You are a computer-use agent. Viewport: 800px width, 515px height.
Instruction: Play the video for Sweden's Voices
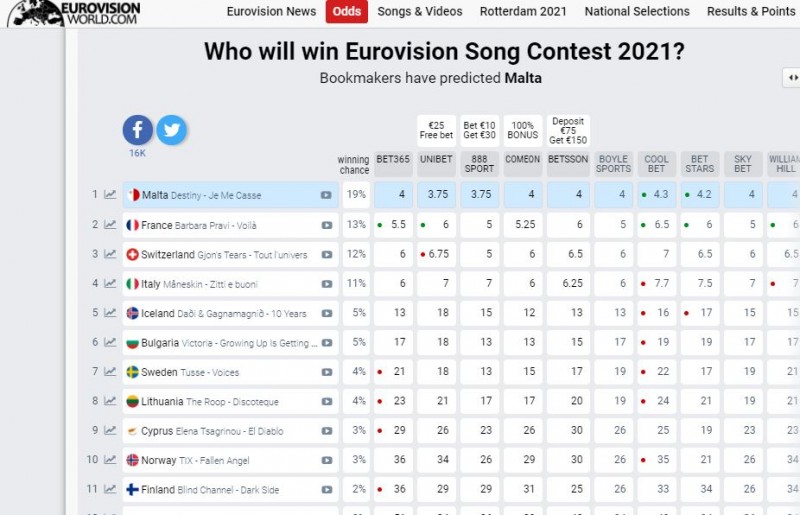pos(326,372)
